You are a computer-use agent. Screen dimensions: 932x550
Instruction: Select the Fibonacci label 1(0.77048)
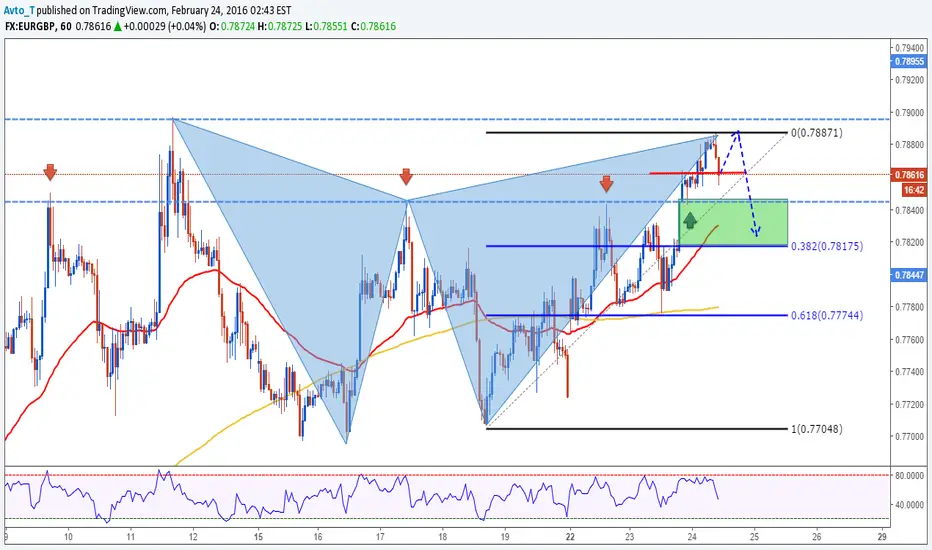pyautogui.click(x=817, y=429)
